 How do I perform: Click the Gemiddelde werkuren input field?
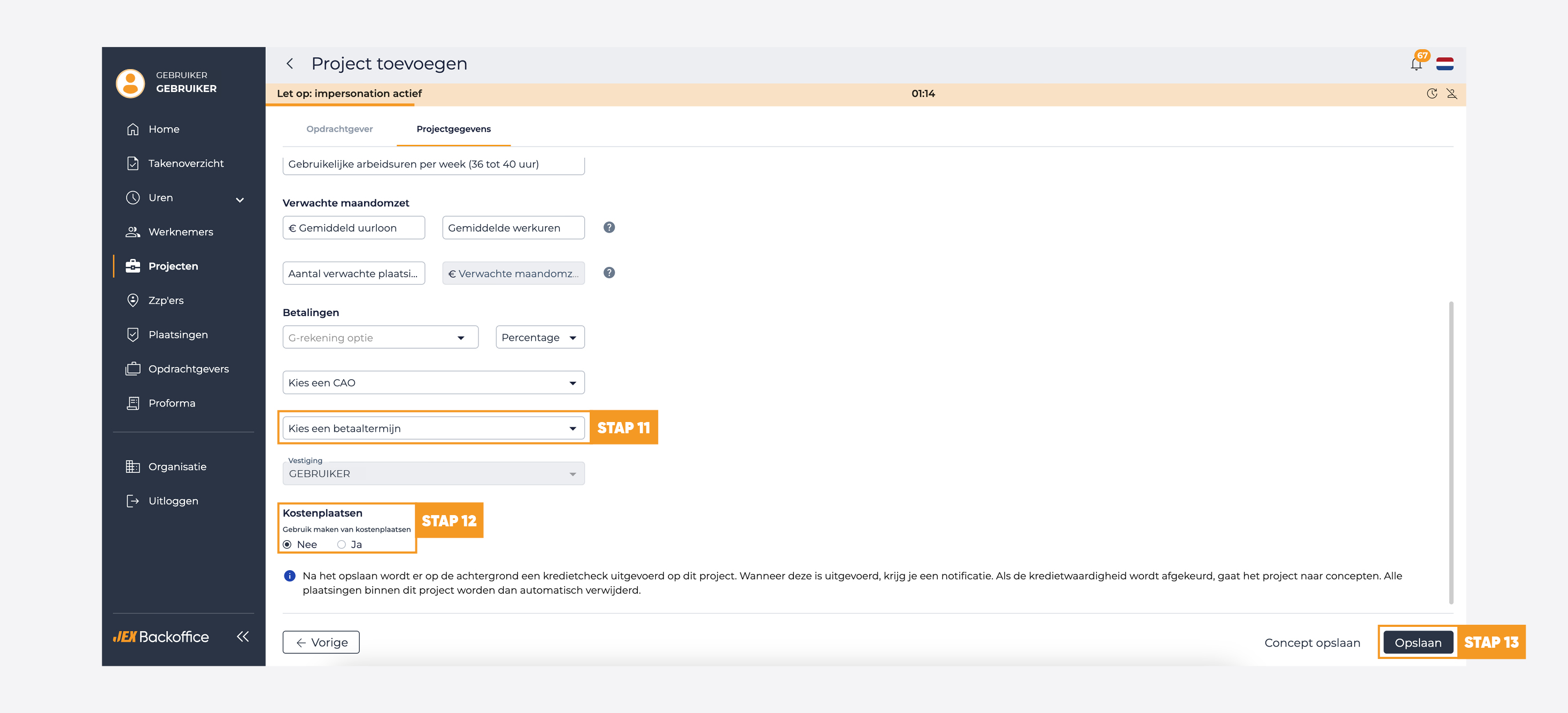click(x=513, y=228)
